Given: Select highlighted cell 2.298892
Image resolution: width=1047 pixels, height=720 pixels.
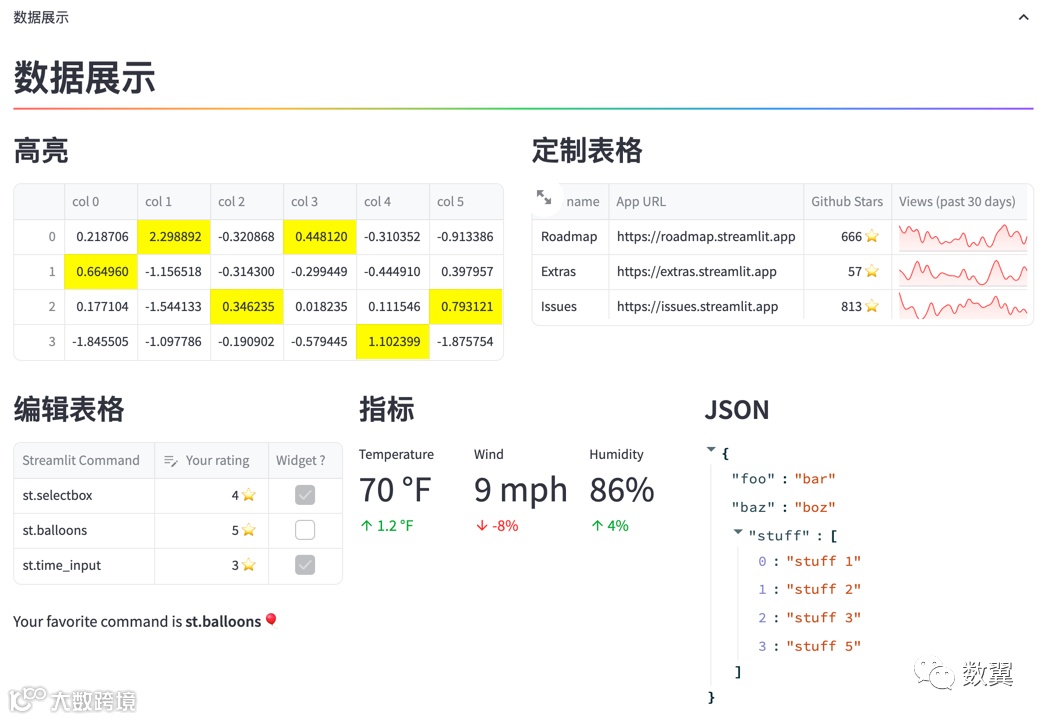Looking at the screenshot, I should [x=174, y=236].
